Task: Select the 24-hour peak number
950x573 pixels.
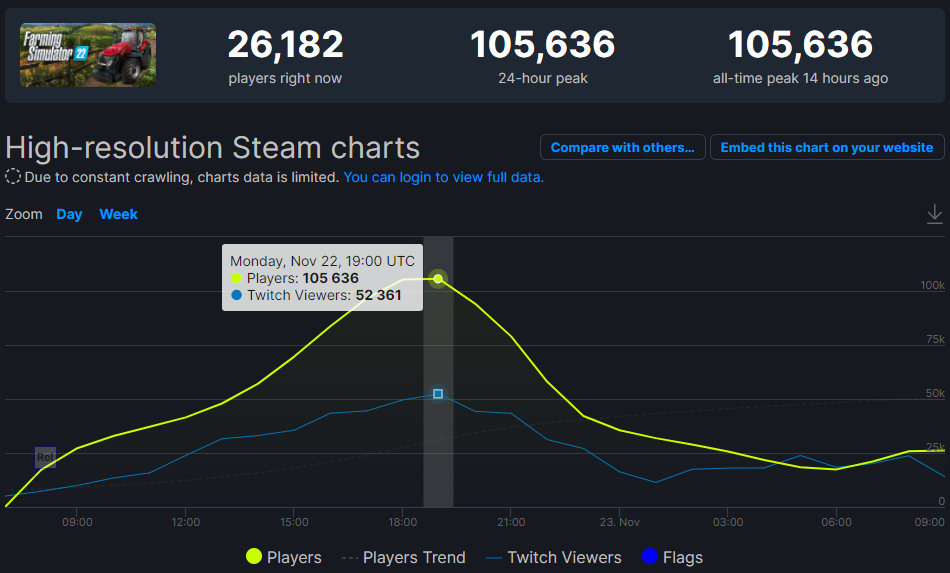Action: (x=542, y=45)
